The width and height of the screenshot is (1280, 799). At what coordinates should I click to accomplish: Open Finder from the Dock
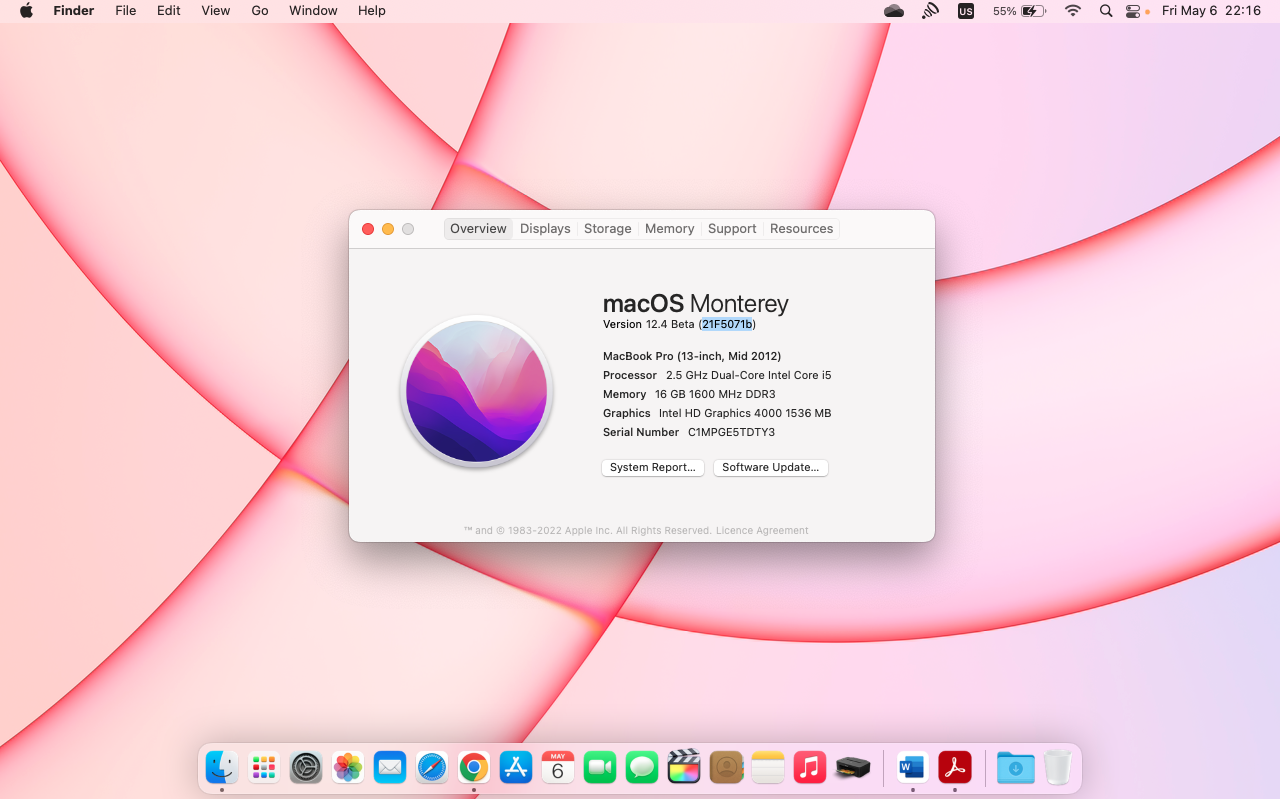pos(221,768)
